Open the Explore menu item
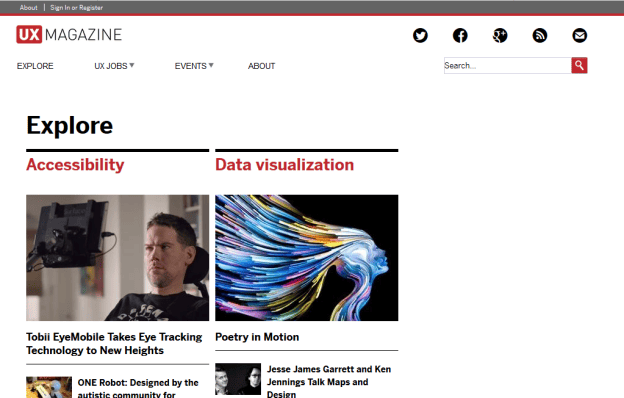 35,66
